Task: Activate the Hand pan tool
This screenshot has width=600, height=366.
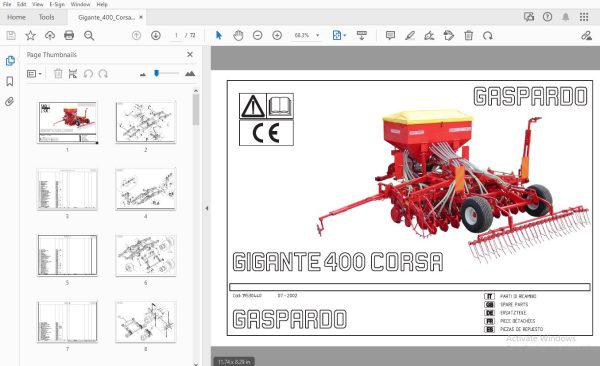Action: coord(238,36)
